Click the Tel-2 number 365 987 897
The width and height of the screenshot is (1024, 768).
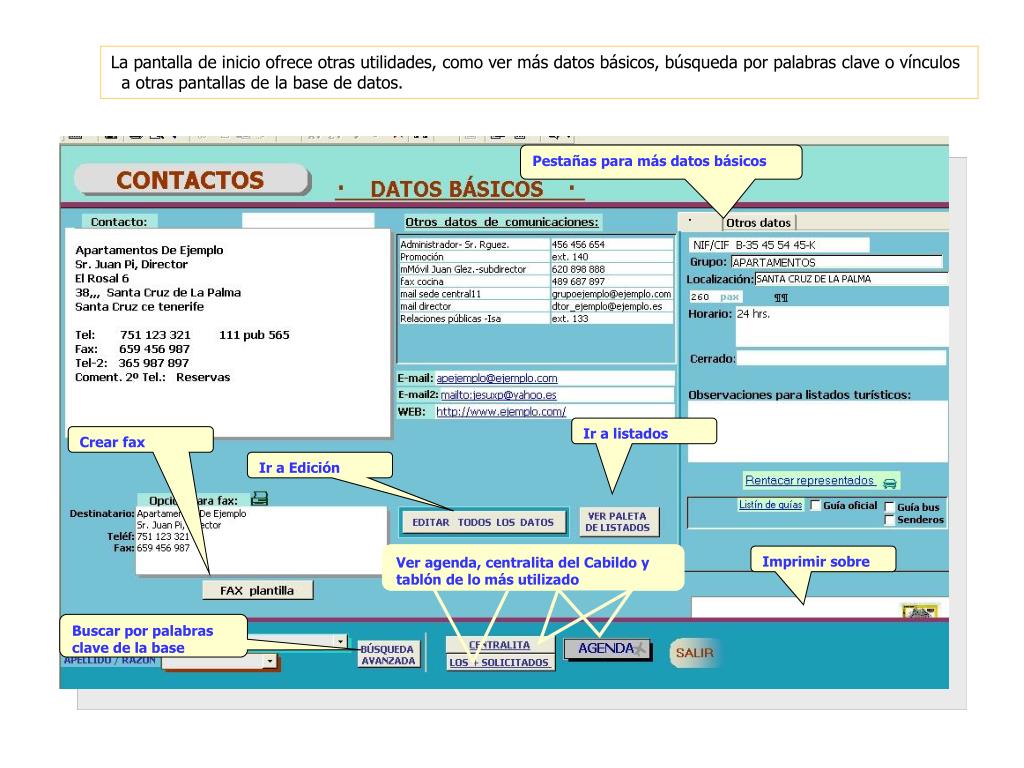point(153,363)
